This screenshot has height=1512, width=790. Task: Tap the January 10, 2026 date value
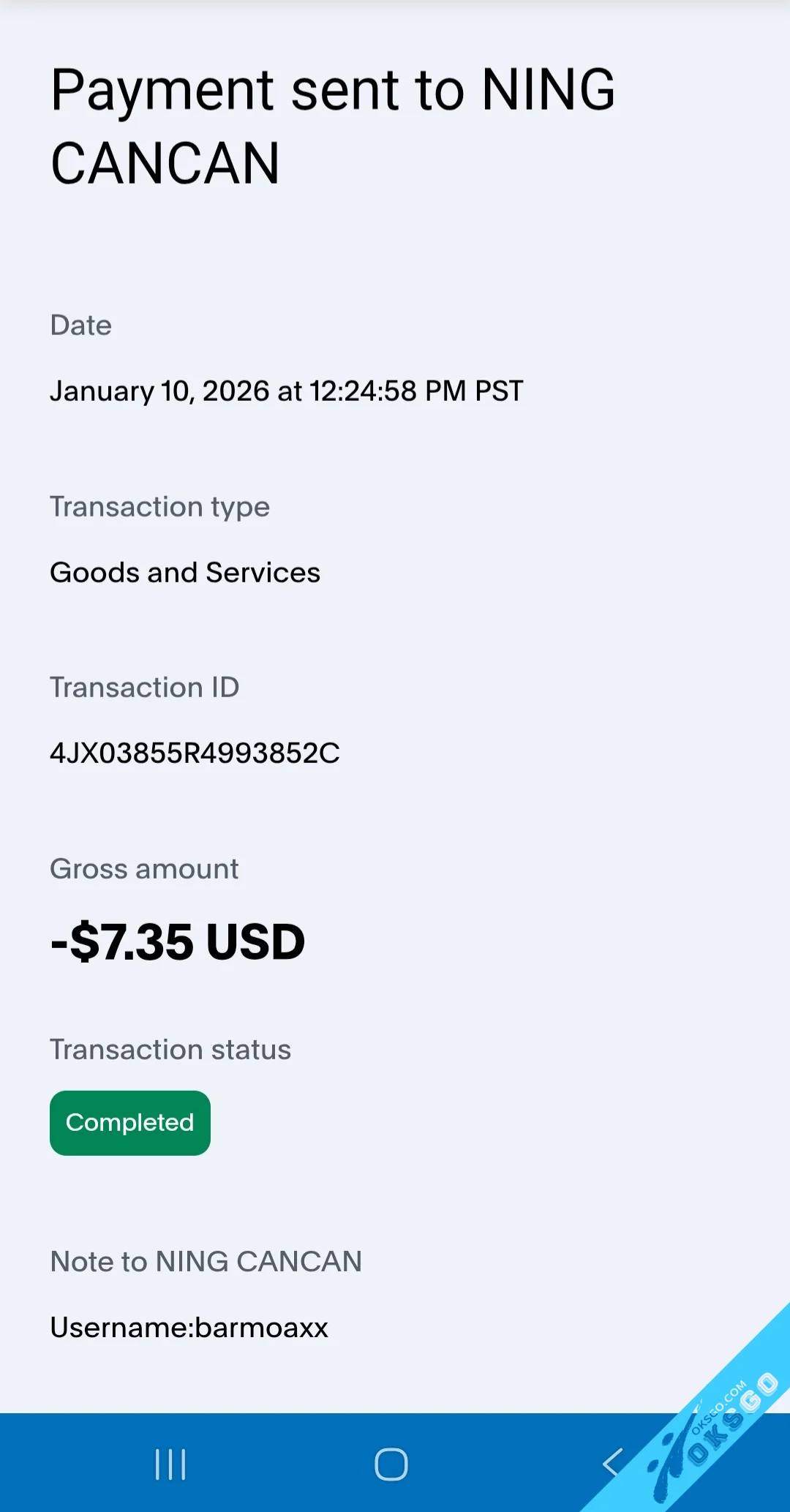coord(286,391)
